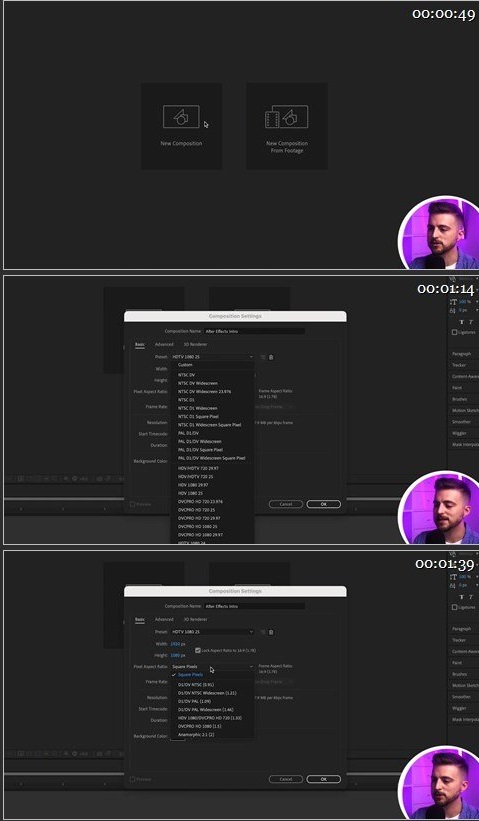
Task: Click OK in dialog with Pixel Aspect list
Action: (x=324, y=779)
